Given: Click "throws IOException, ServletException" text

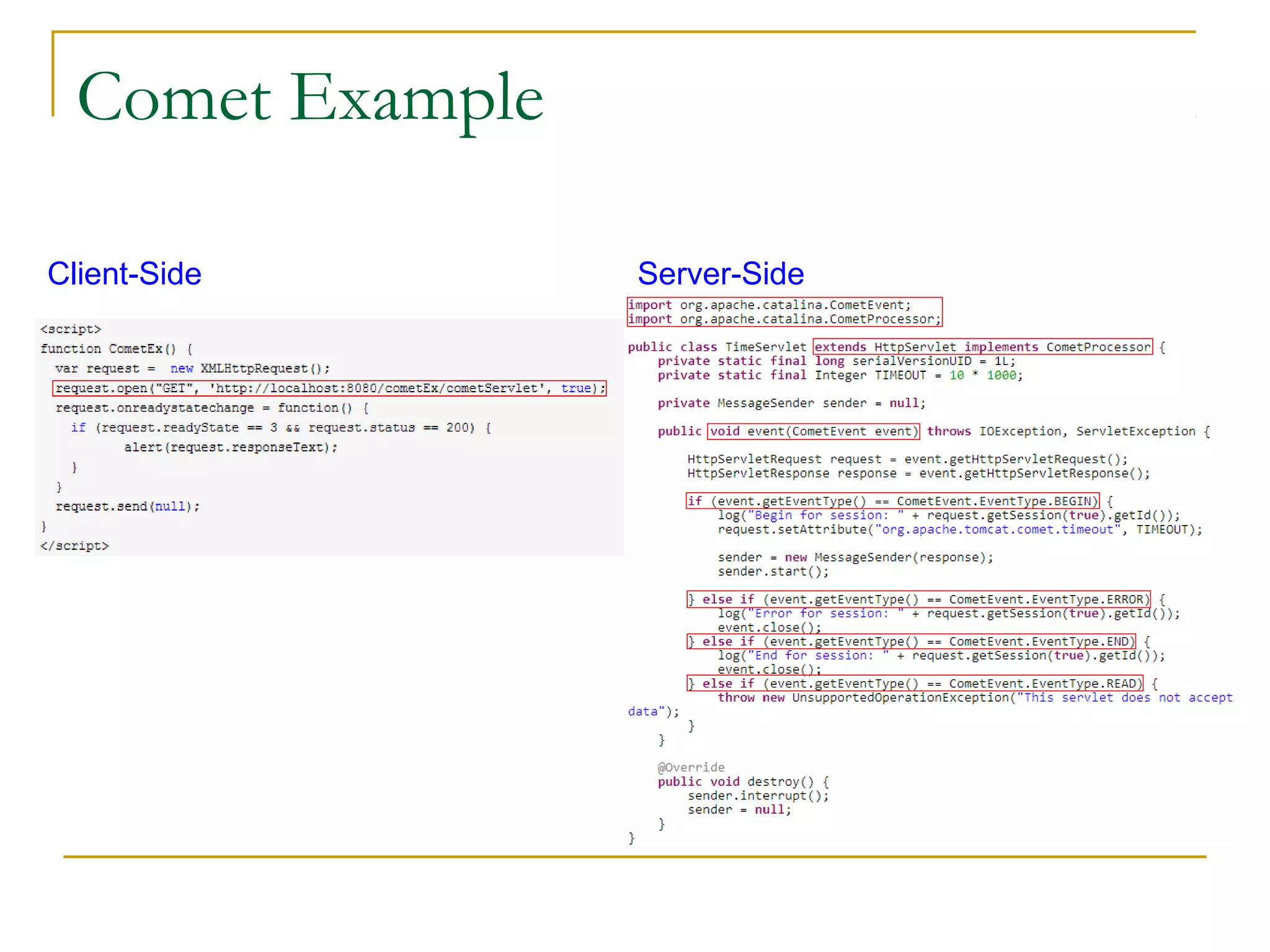Looking at the screenshot, I should [1062, 431].
